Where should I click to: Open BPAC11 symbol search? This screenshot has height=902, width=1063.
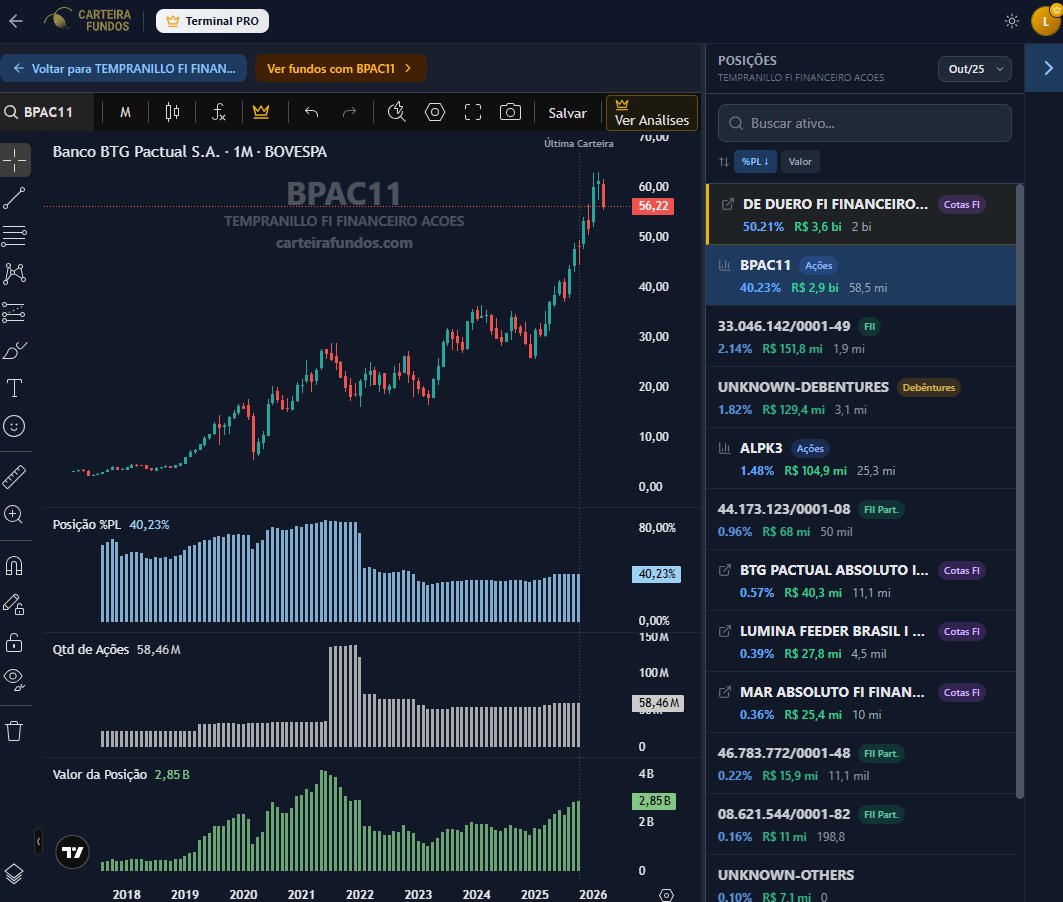47,112
